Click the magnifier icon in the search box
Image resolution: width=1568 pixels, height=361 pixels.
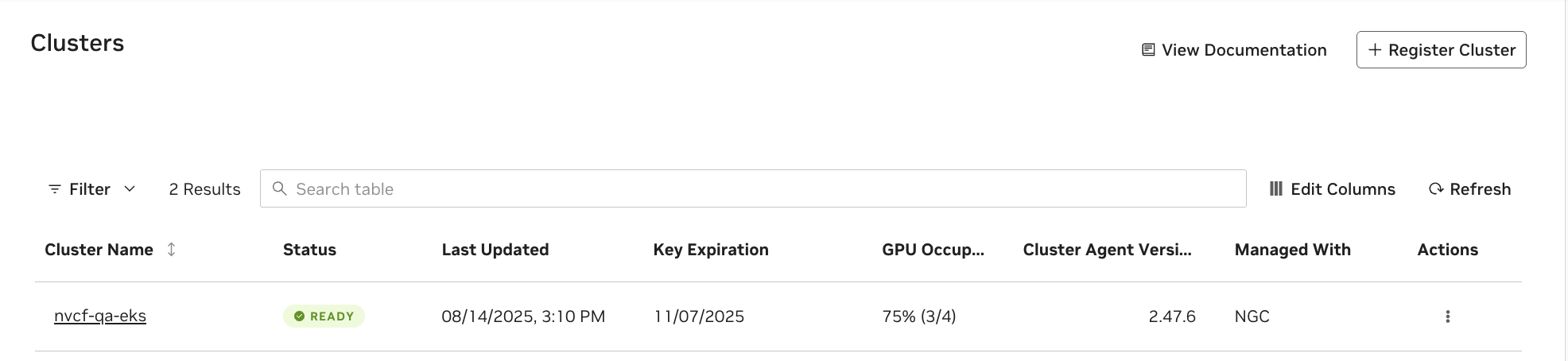coord(279,188)
